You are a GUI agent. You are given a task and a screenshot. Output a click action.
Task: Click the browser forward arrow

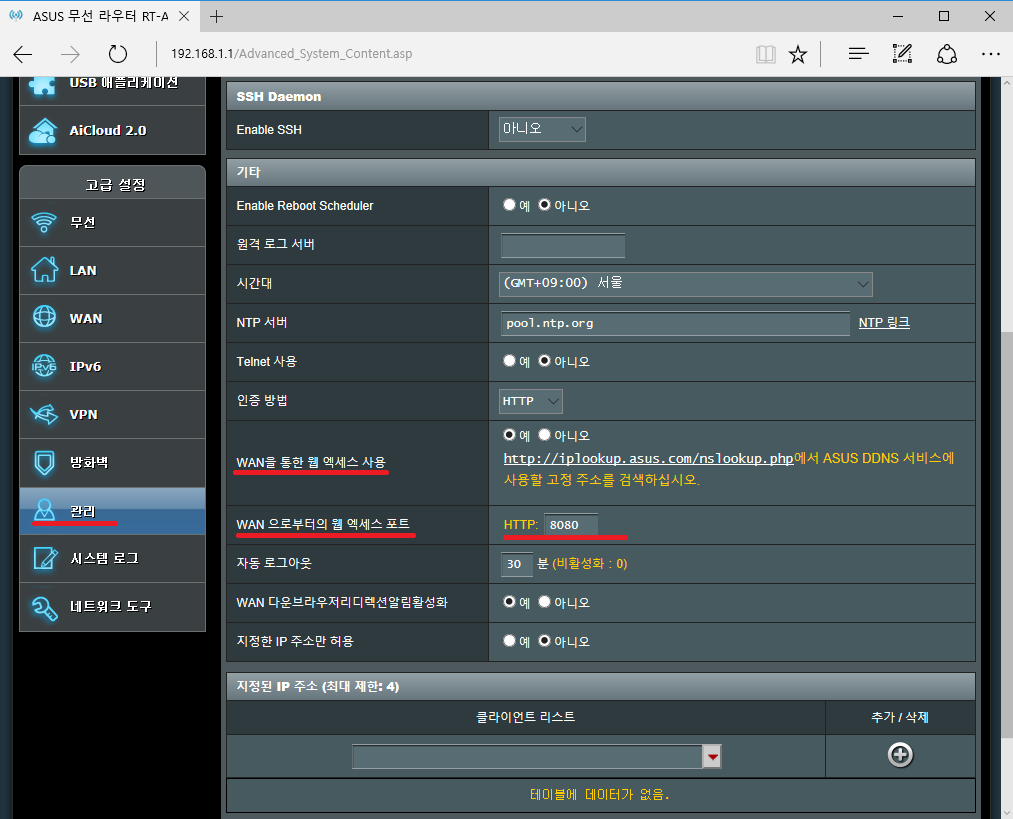point(70,54)
